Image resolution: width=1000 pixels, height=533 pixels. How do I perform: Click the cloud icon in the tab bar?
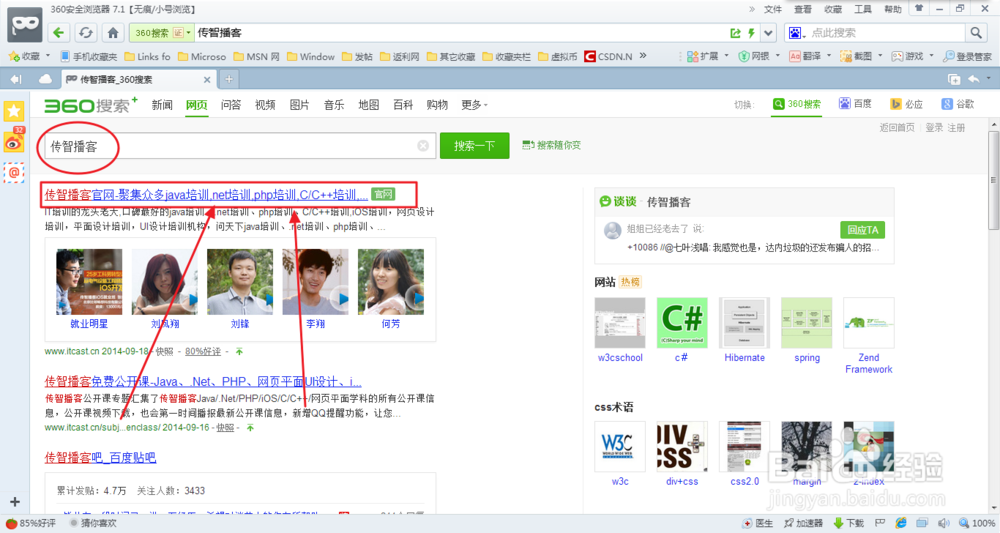coord(45,79)
